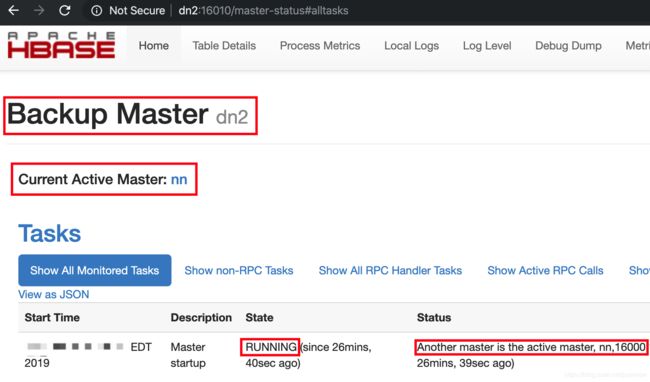Click the browser forward arrow
The image size is (650, 382).
[39, 10]
